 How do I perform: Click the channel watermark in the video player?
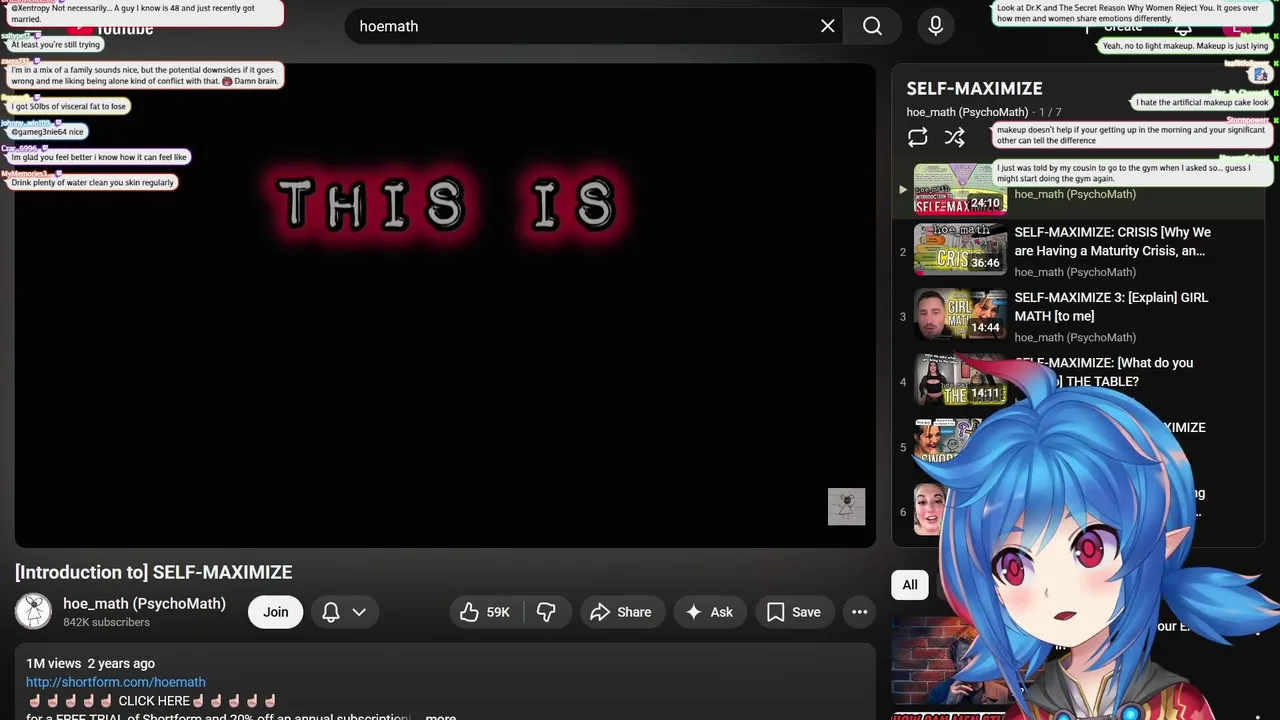[846, 506]
